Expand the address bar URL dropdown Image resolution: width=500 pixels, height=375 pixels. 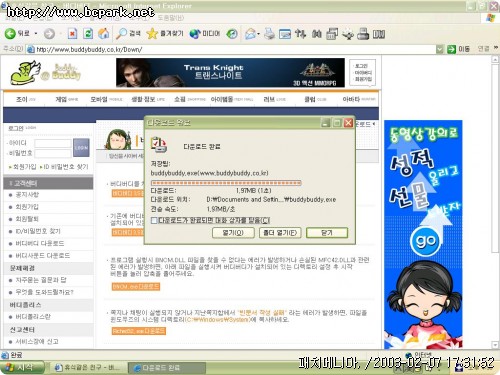pos(440,49)
